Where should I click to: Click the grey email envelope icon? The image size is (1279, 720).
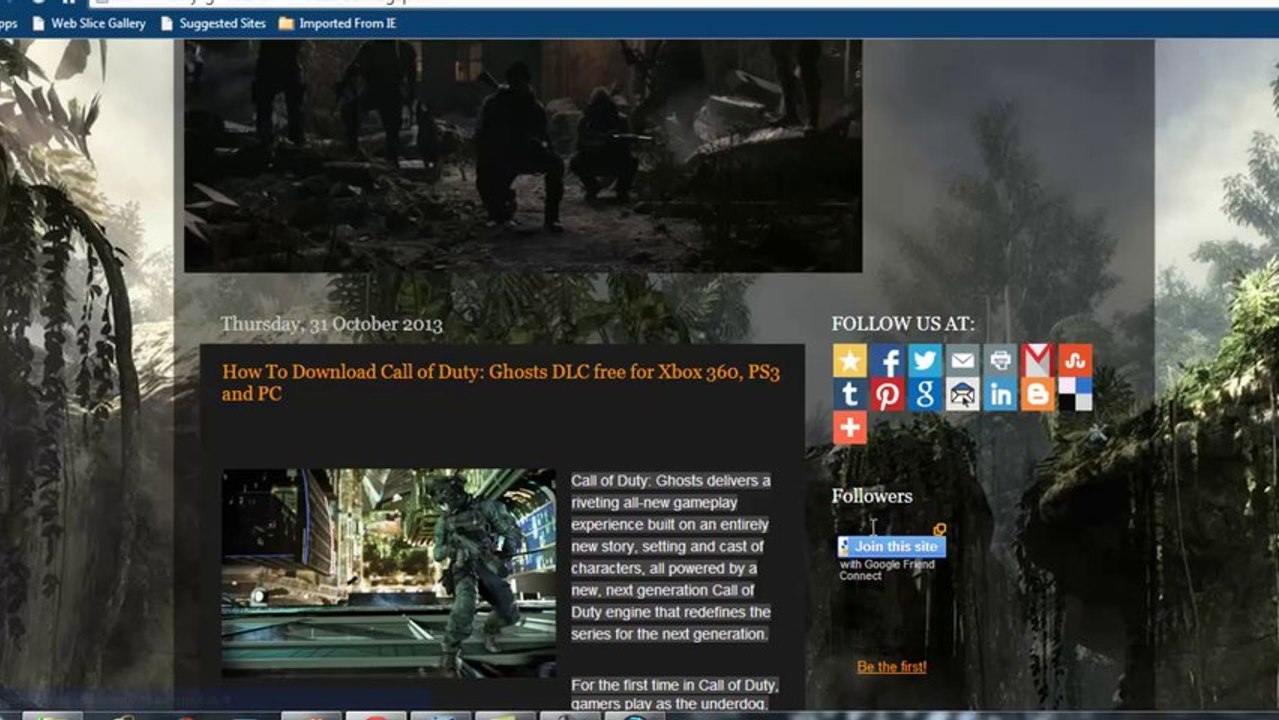[962, 360]
